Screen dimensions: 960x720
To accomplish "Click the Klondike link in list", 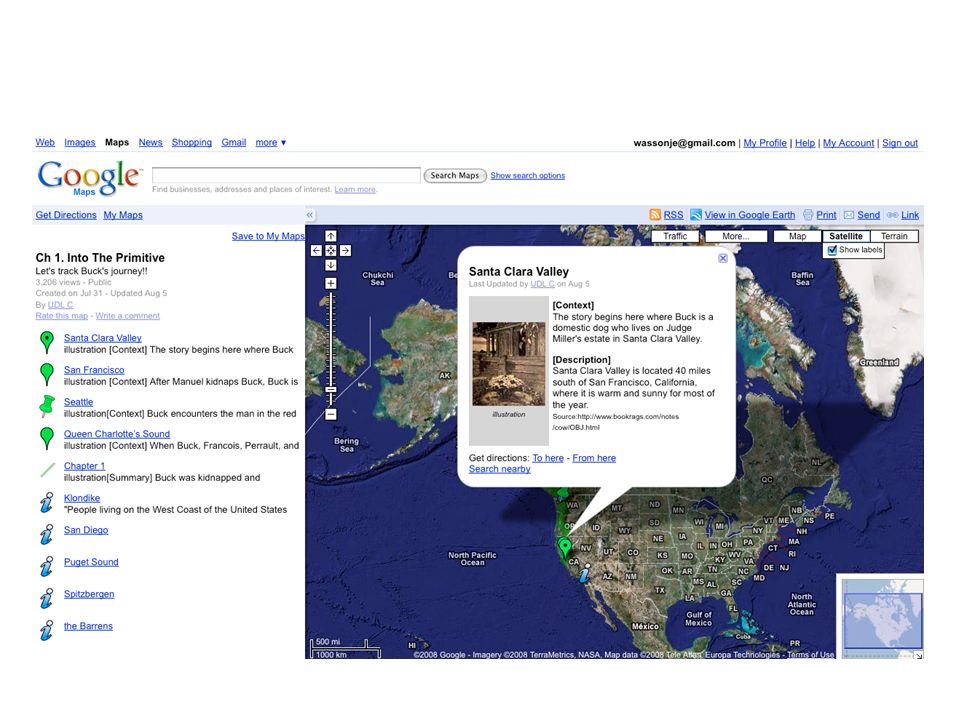I will click(82, 498).
